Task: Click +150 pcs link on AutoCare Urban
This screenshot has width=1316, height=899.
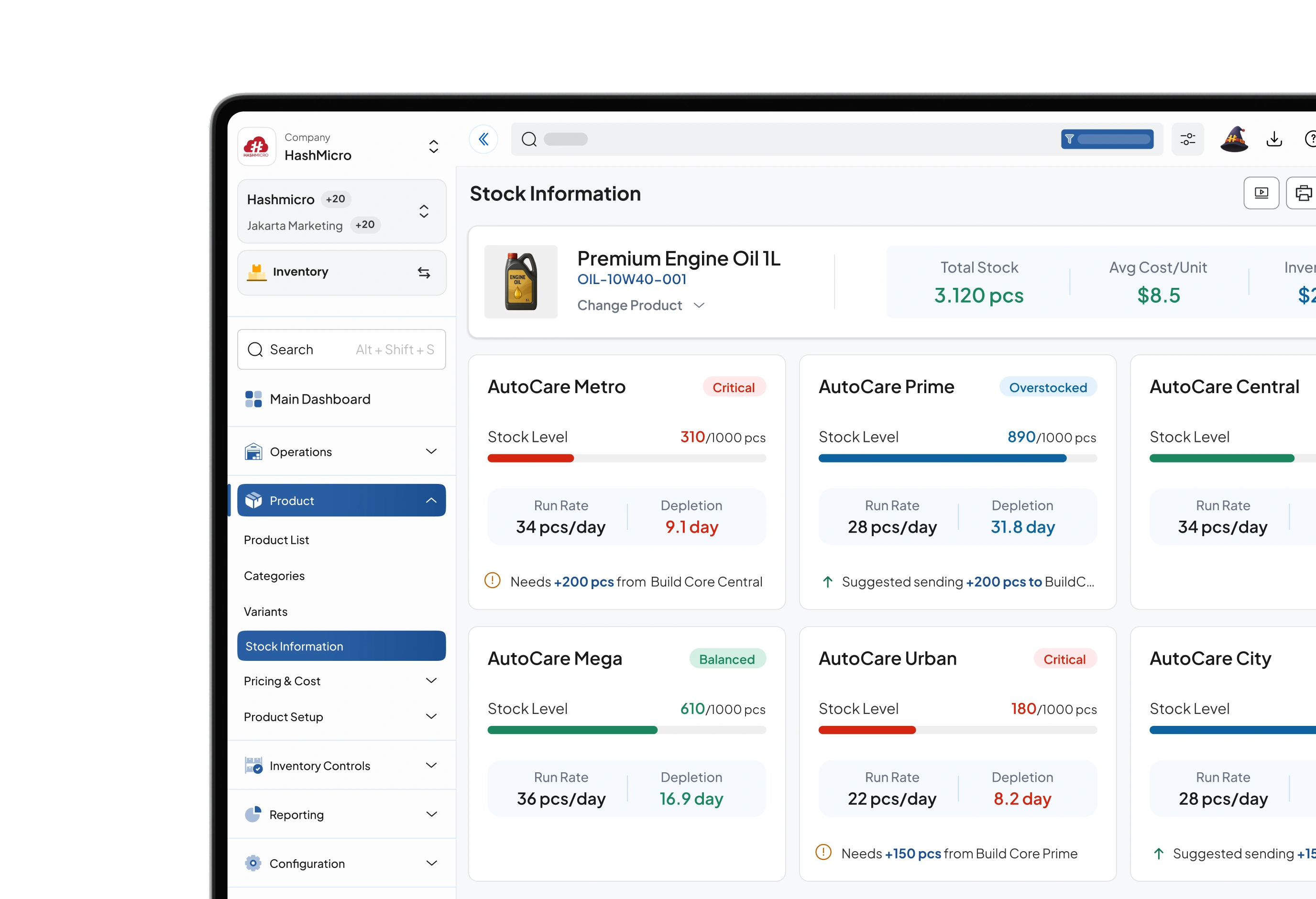Action: tap(913, 854)
